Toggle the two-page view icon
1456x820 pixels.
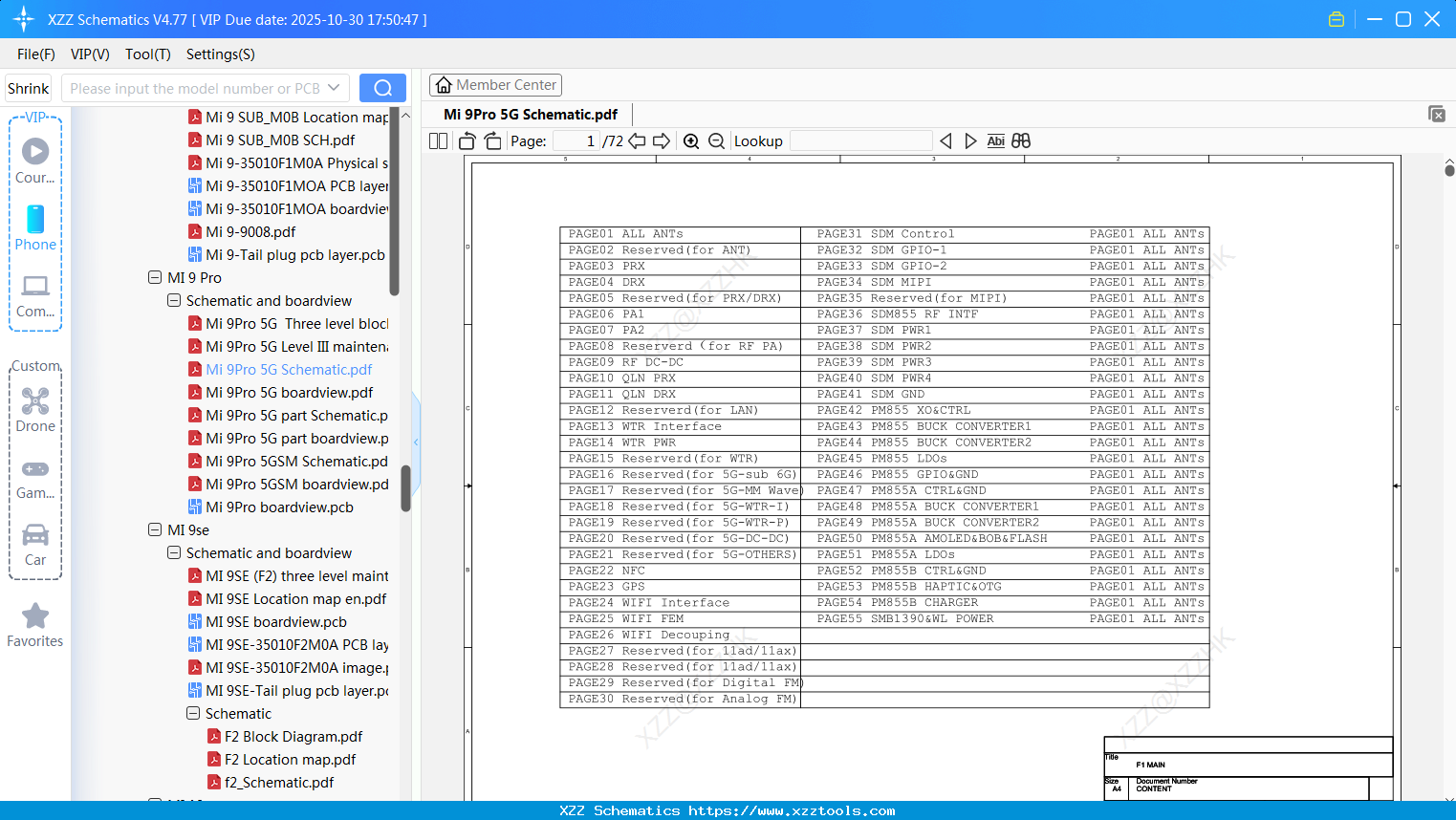pyautogui.click(x=439, y=141)
